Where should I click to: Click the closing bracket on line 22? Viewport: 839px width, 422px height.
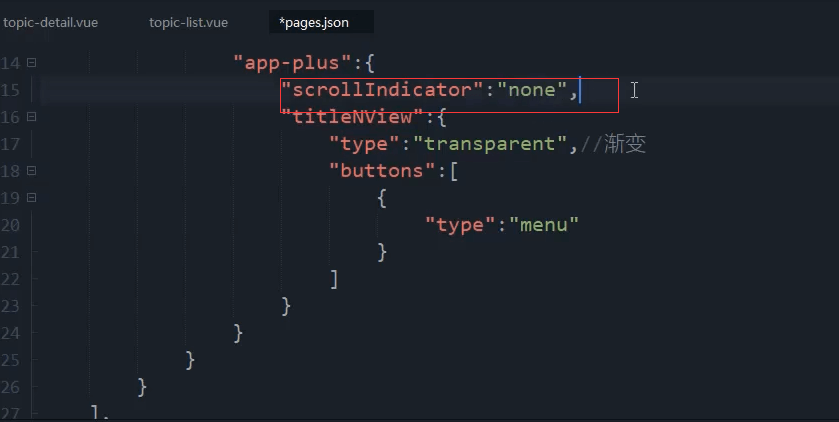coord(334,279)
